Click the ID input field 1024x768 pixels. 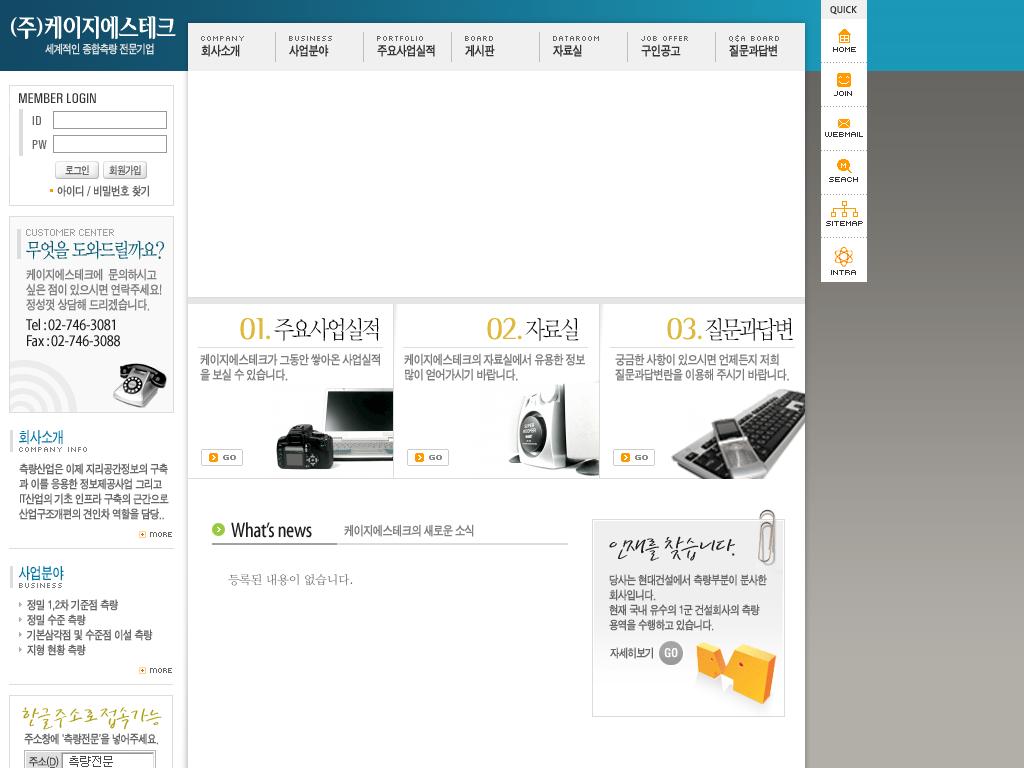(110, 120)
